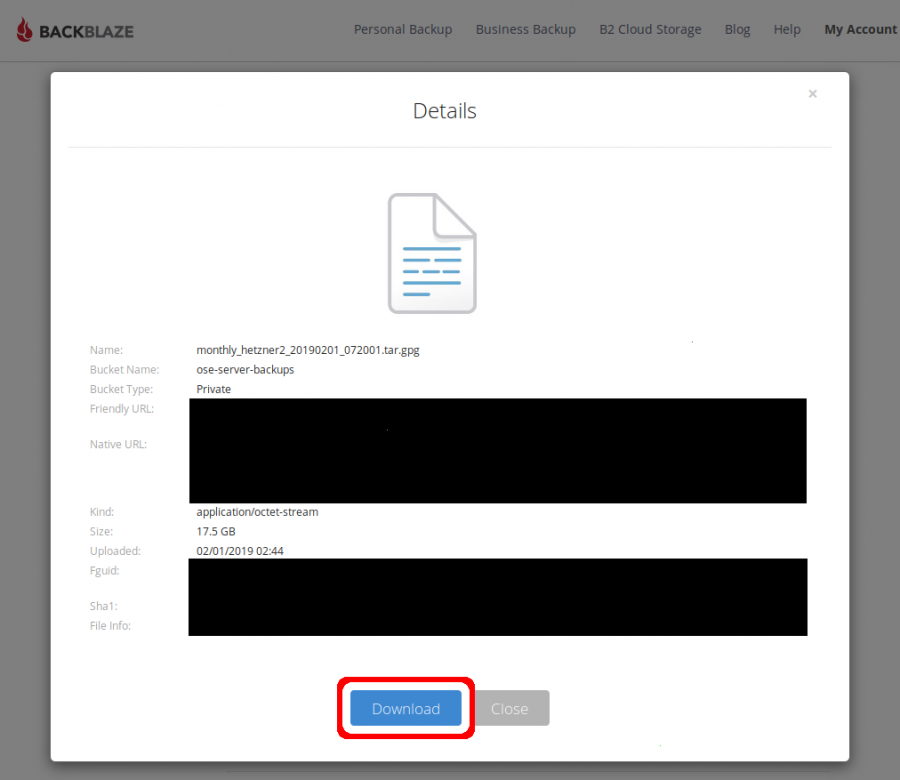Click the gray Close button
Screen dimensions: 900x780
[x=510, y=709]
